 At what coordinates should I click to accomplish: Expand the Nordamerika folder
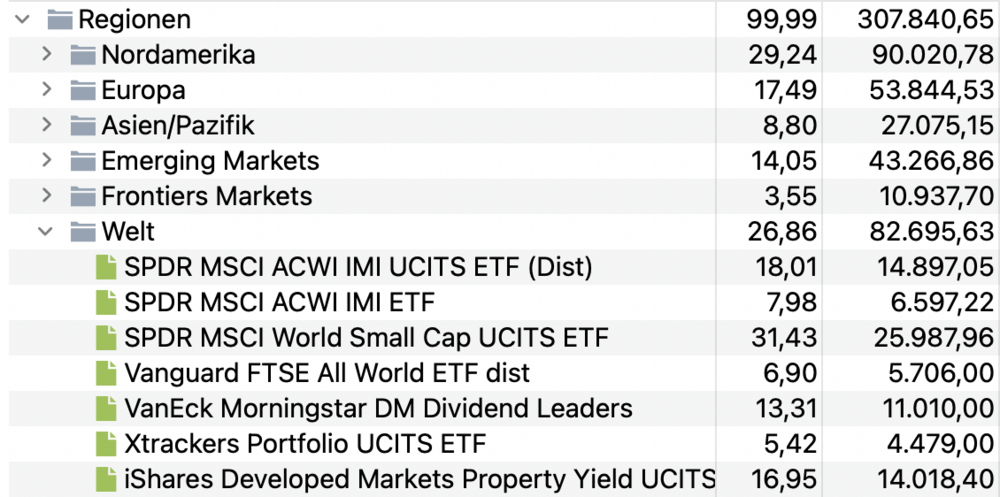46,54
